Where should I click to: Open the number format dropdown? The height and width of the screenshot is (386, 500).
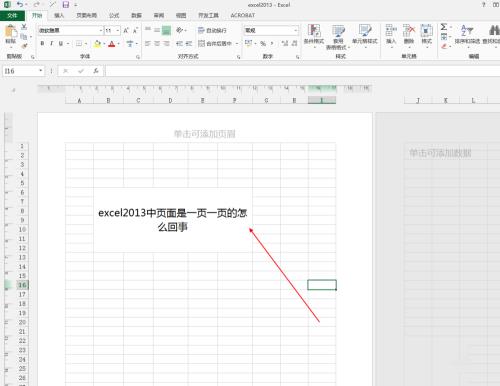point(295,31)
